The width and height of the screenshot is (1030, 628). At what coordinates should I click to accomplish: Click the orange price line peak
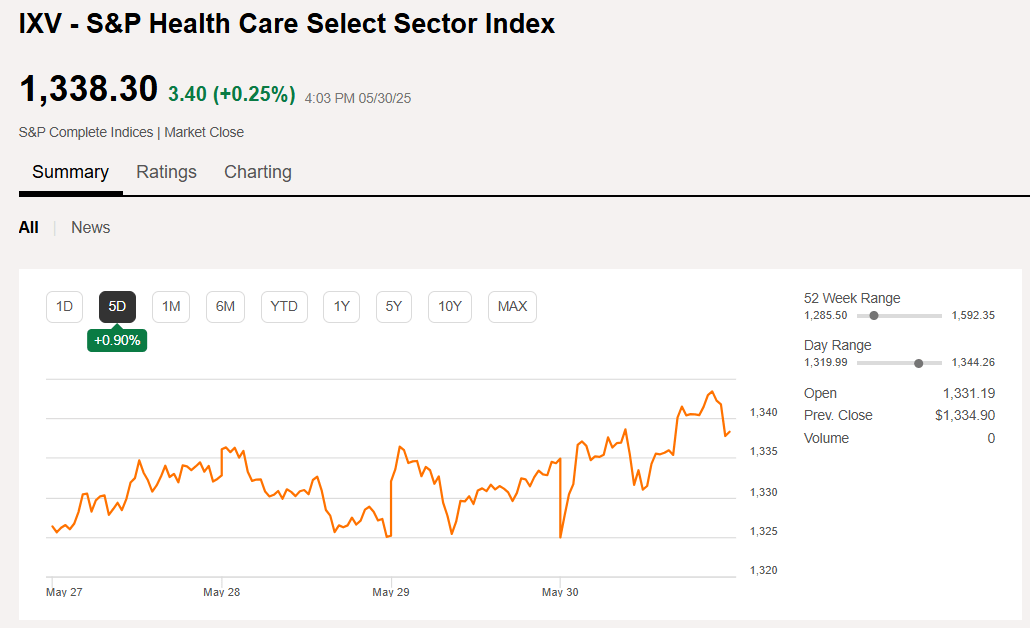pyautogui.click(x=712, y=392)
